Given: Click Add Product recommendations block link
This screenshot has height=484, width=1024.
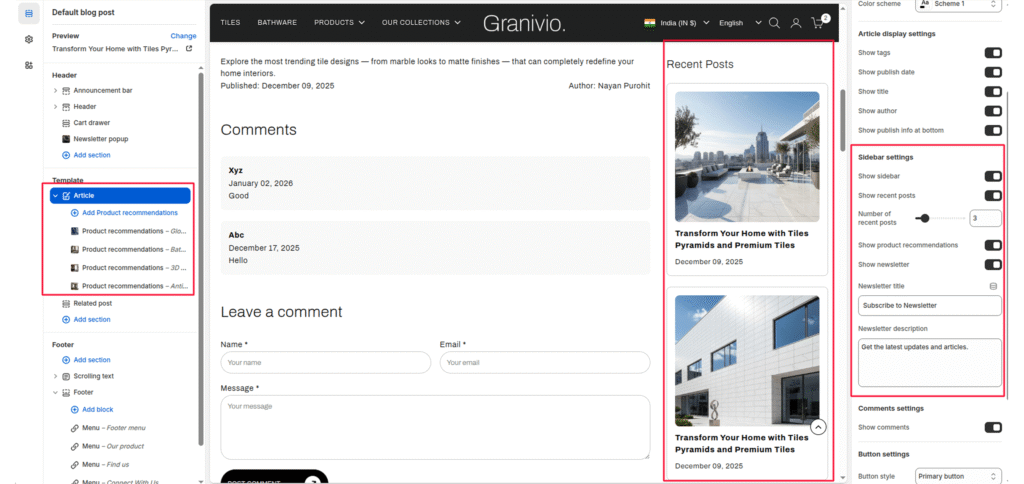Looking at the screenshot, I should coord(130,213).
